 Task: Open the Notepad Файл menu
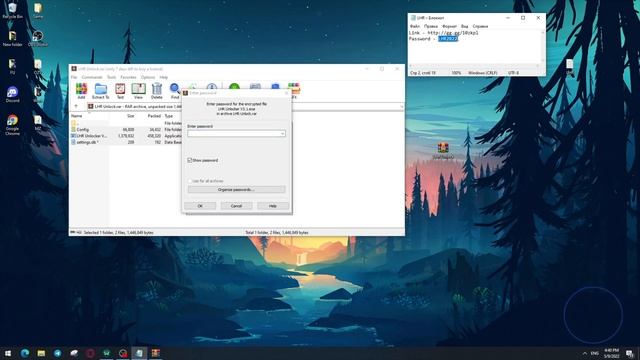pyautogui.click(x=415, y=26)
